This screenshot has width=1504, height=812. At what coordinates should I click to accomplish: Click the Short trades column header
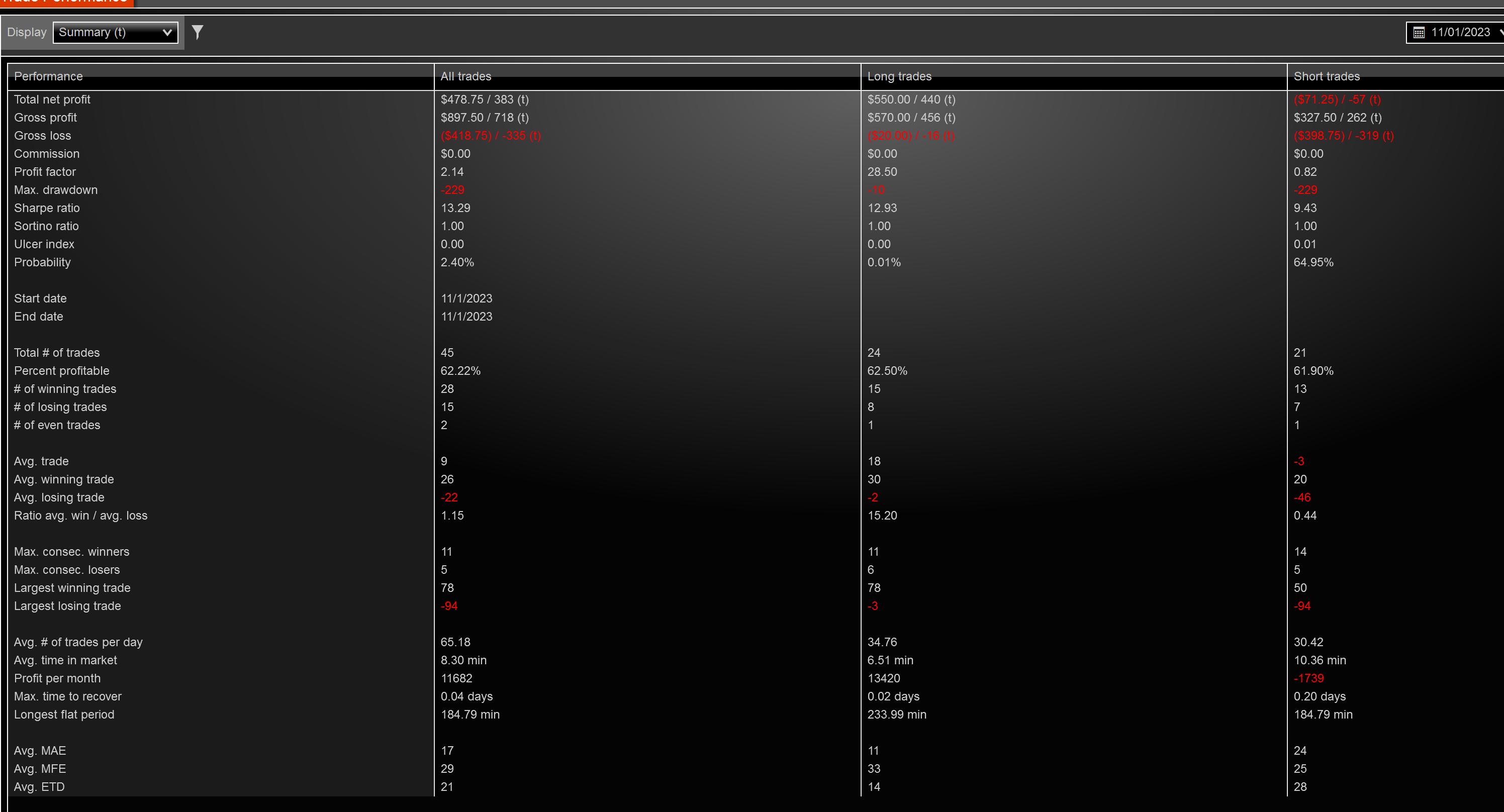coord(1395,76)
